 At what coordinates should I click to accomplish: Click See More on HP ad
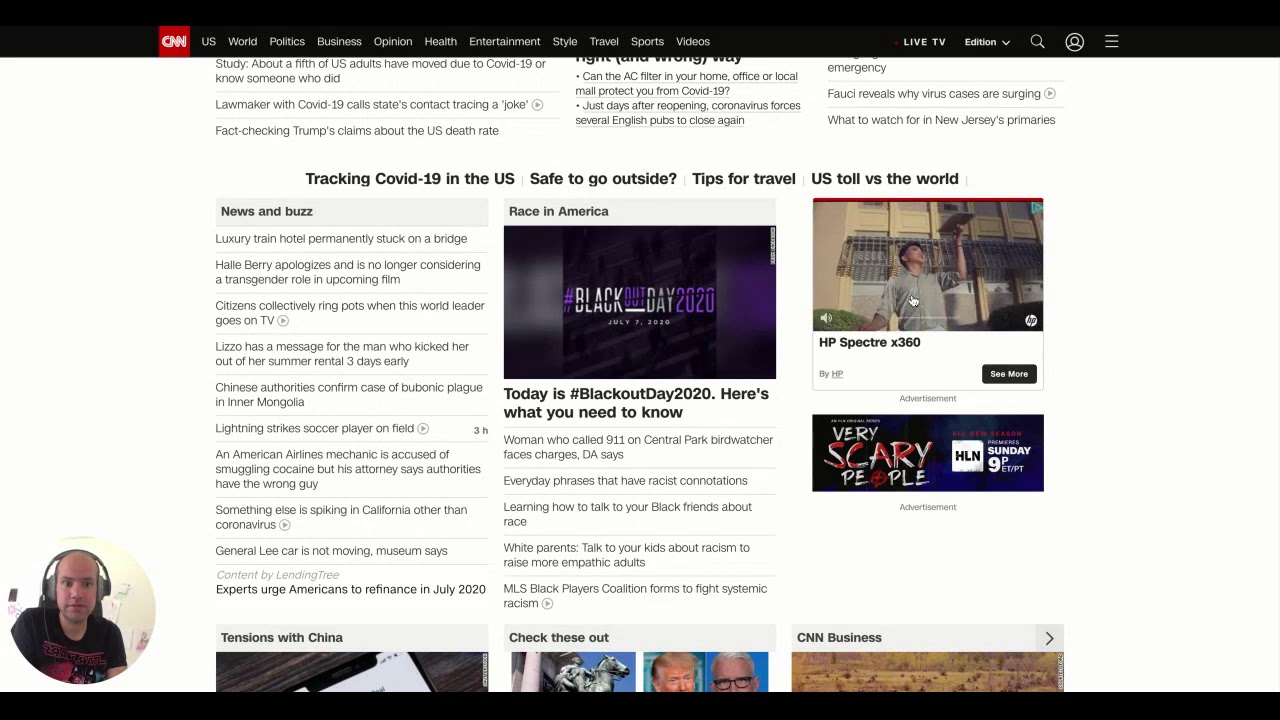click(1009, 374)
